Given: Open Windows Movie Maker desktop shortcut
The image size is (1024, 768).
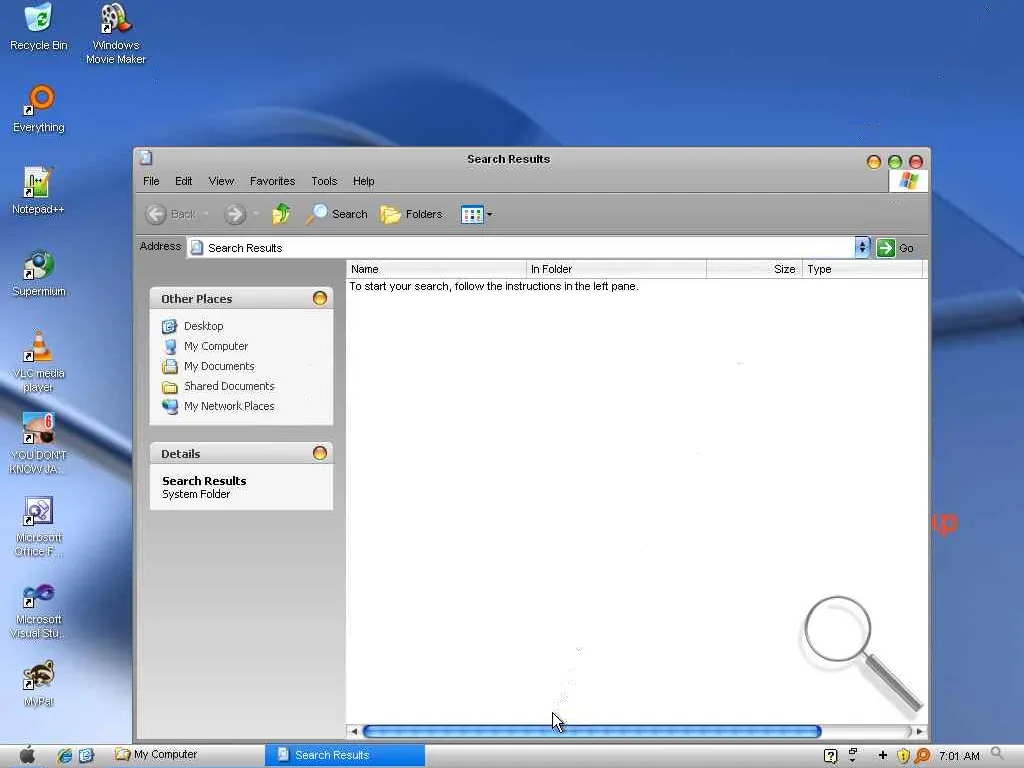Looking at the screenshot, I should [116, 34].
